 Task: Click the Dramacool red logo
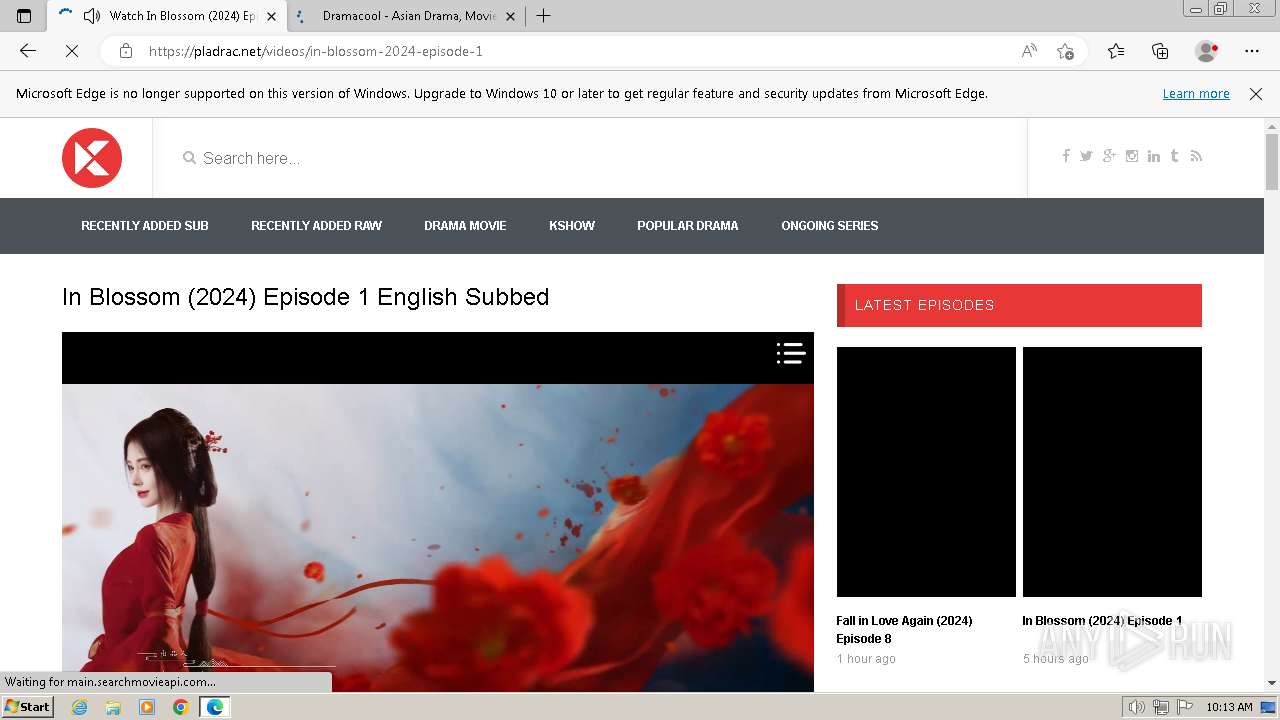click(x=92, y=158)
